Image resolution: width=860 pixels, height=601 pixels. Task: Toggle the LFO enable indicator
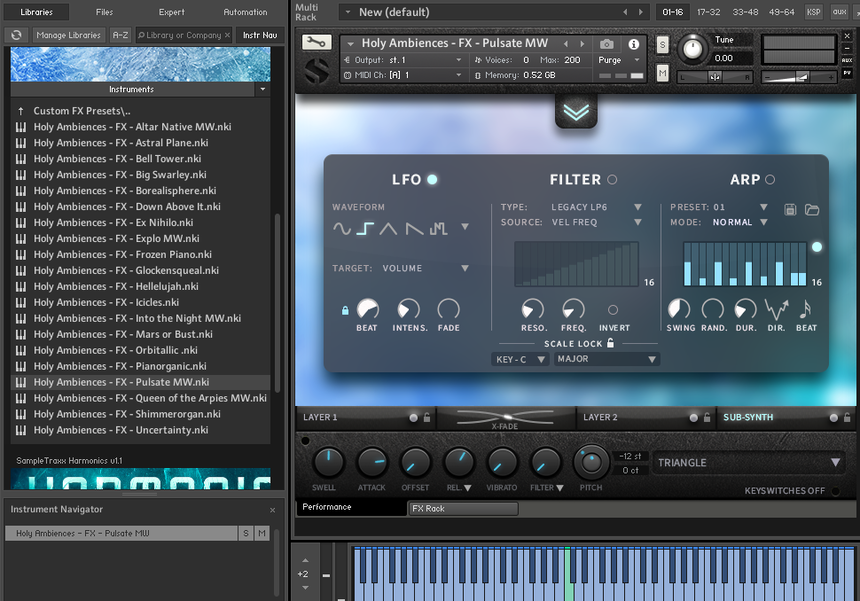pos(432,179)
